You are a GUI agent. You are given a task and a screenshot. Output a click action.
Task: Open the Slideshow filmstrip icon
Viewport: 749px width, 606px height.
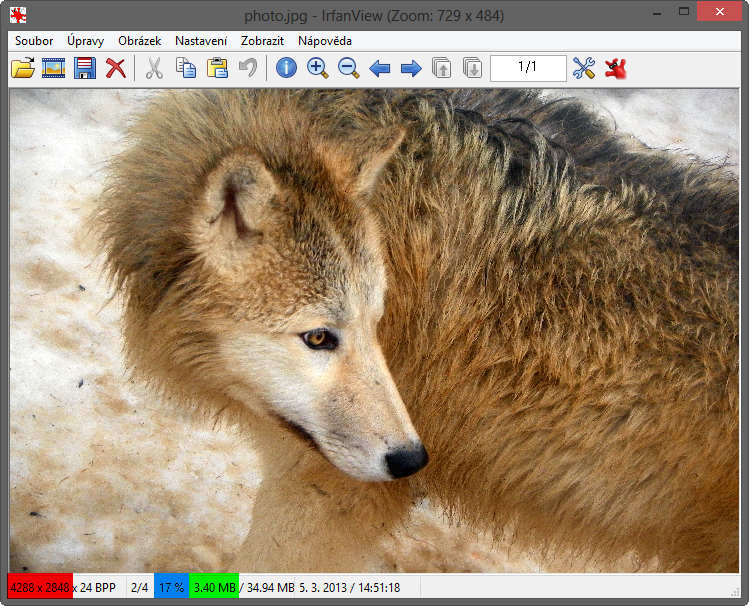click(x=53, y=68)
